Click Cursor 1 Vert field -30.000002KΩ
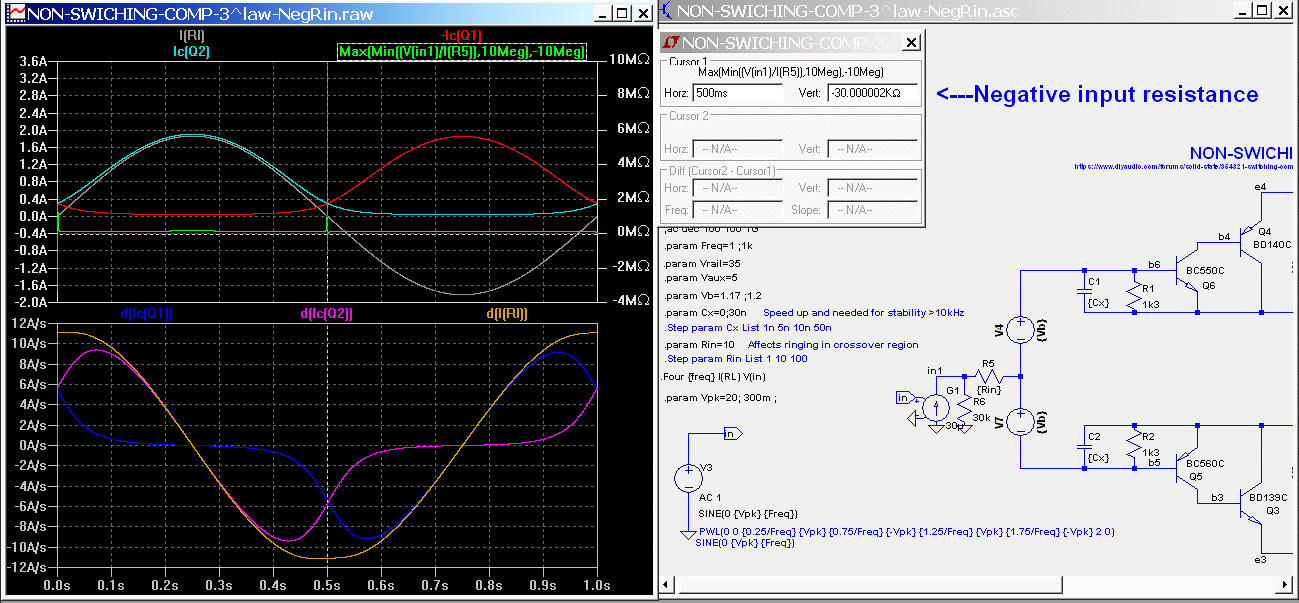Image resolution: width=1299 pixels, height=603 pixels. [x=872, y=93]
